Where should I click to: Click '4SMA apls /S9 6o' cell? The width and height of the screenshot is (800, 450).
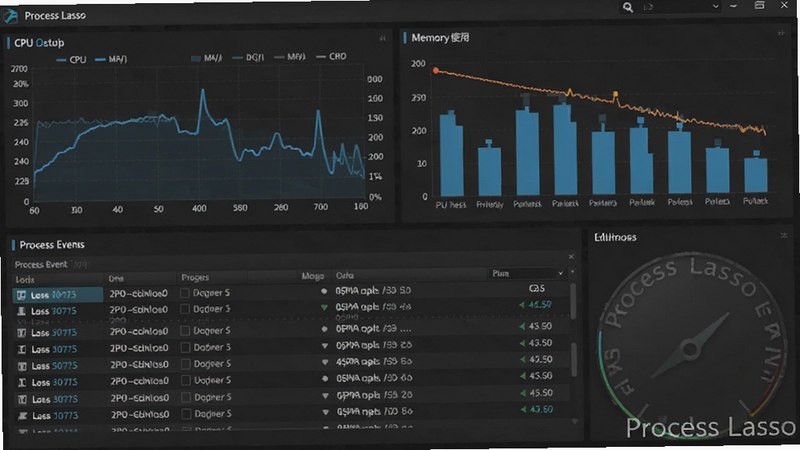pos(374,361)
